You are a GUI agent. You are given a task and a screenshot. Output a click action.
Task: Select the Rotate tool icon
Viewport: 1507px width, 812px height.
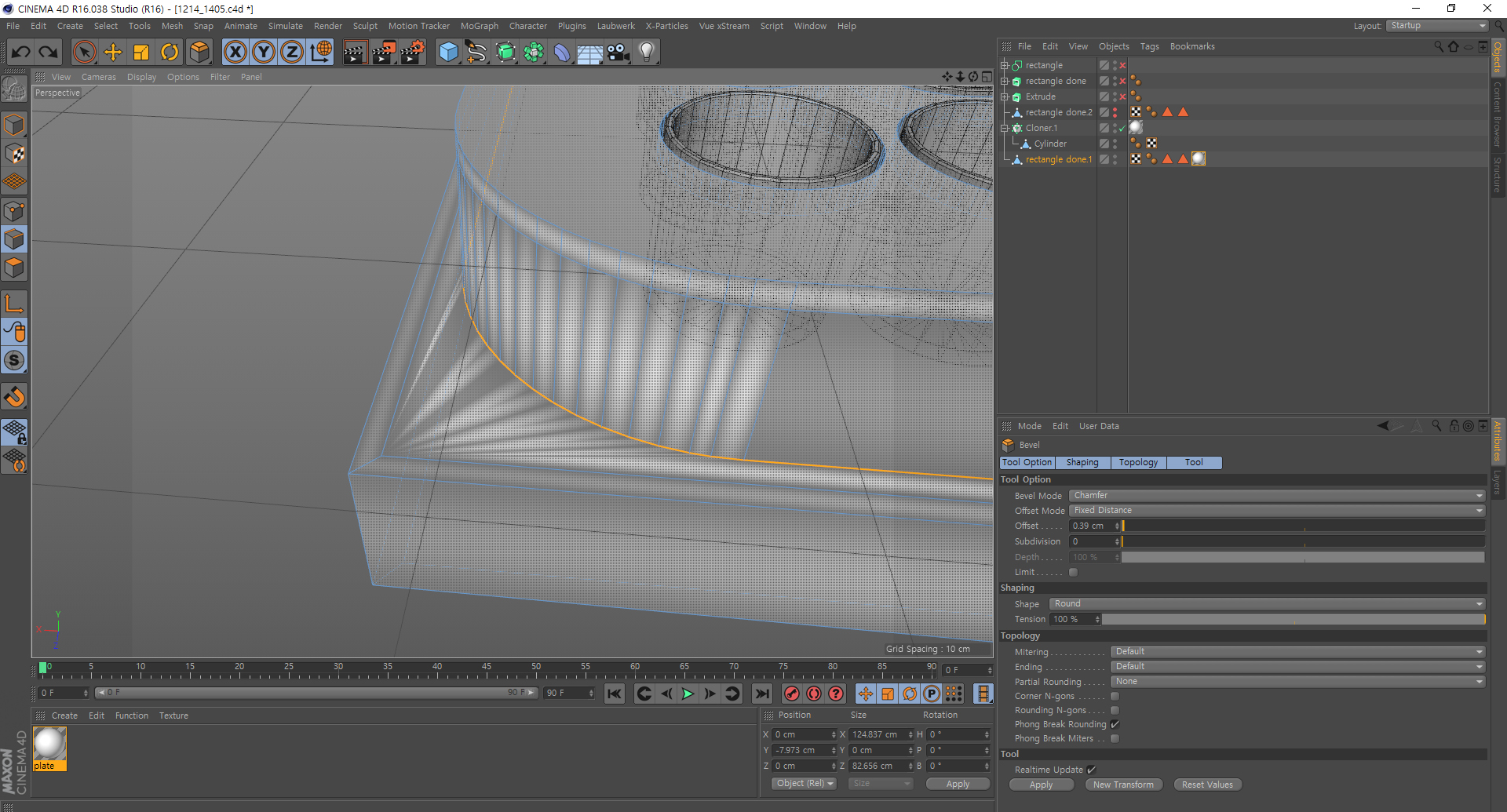point(170,53)
